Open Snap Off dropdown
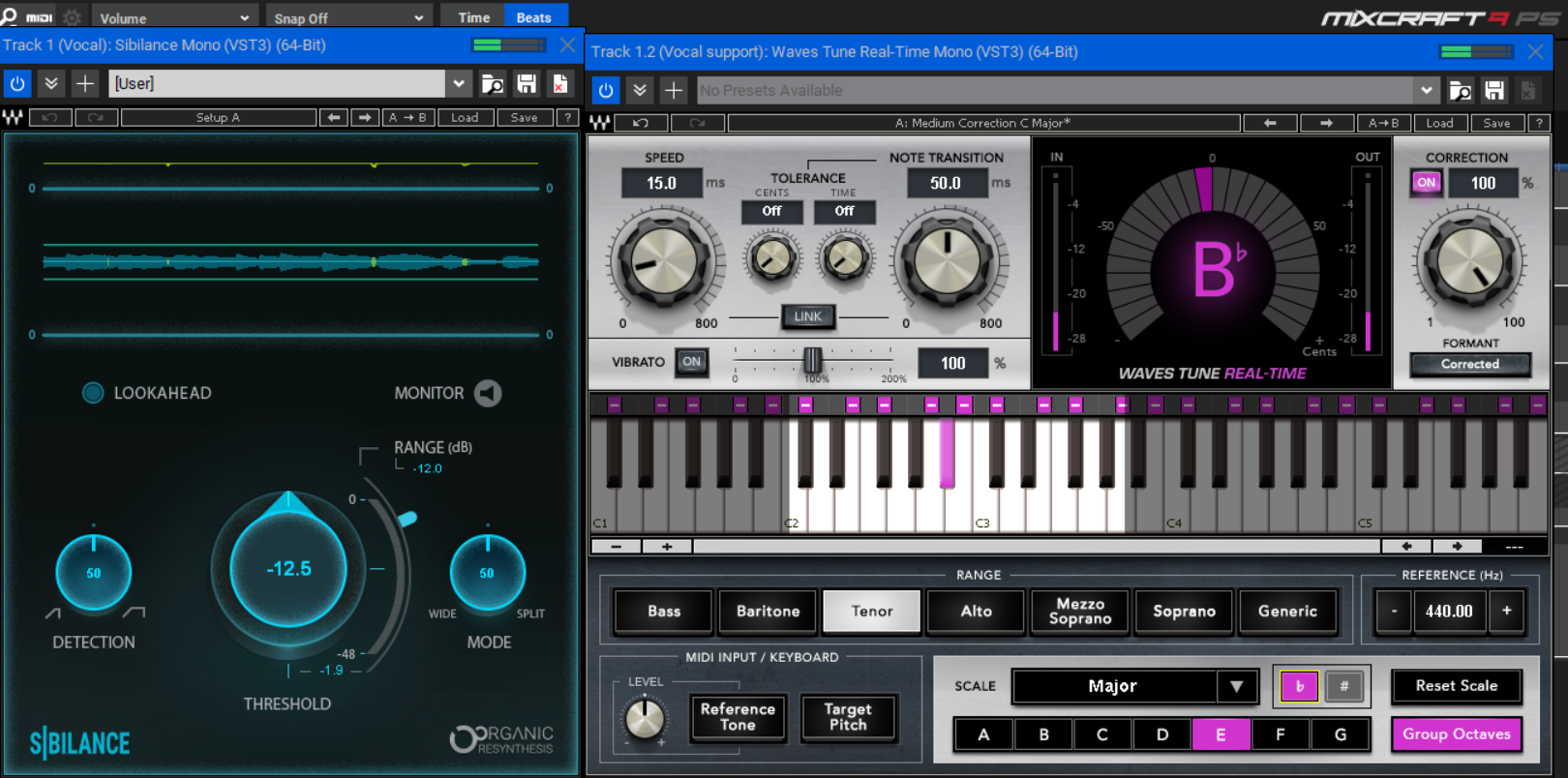1568x778 pixels. click(x=348, y=17)
